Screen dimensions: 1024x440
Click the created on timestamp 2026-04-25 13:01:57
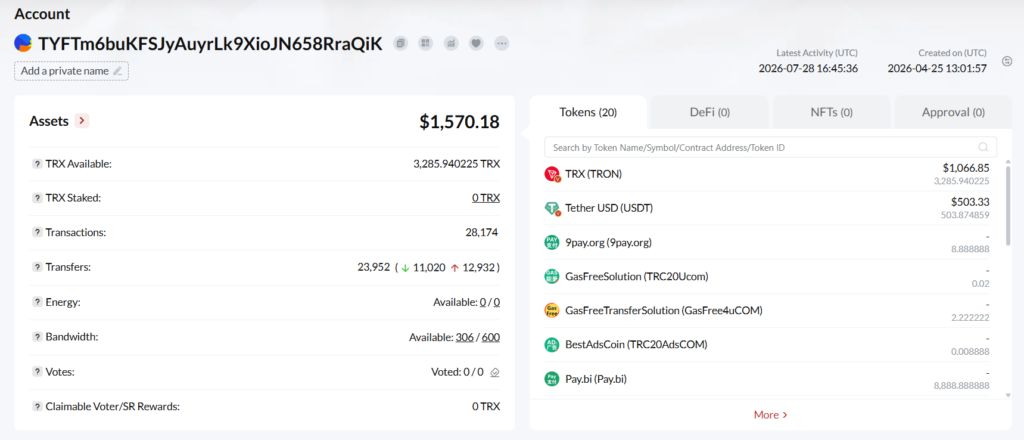(x=937, y=69)
